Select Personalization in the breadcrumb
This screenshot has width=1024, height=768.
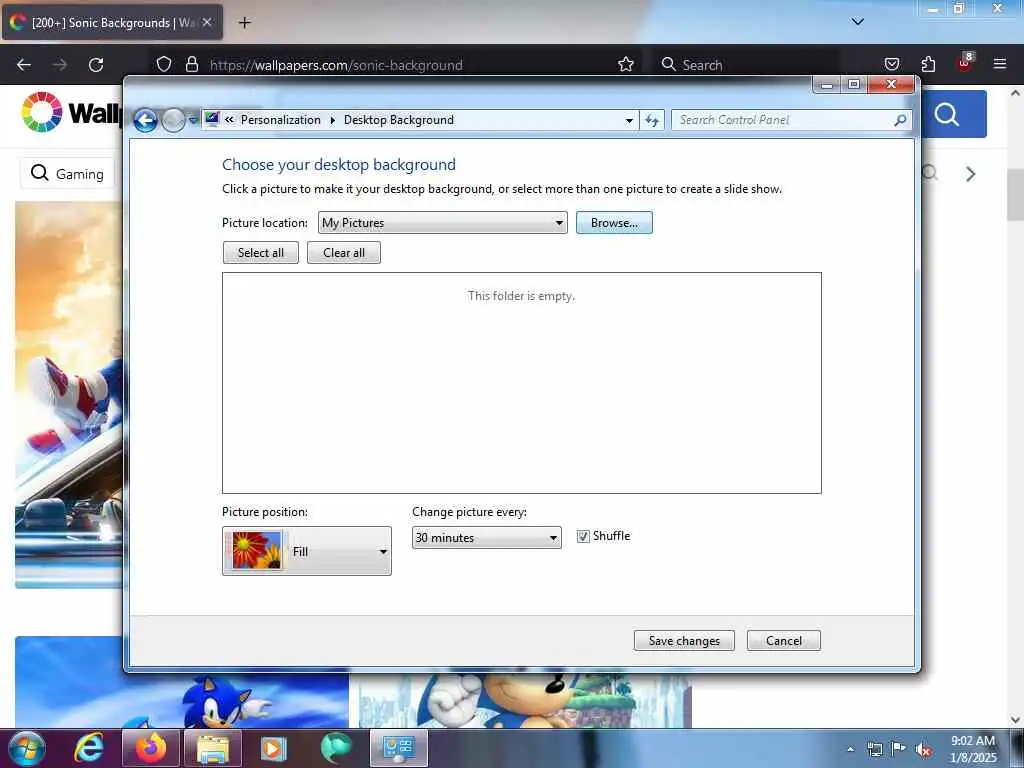281,120
